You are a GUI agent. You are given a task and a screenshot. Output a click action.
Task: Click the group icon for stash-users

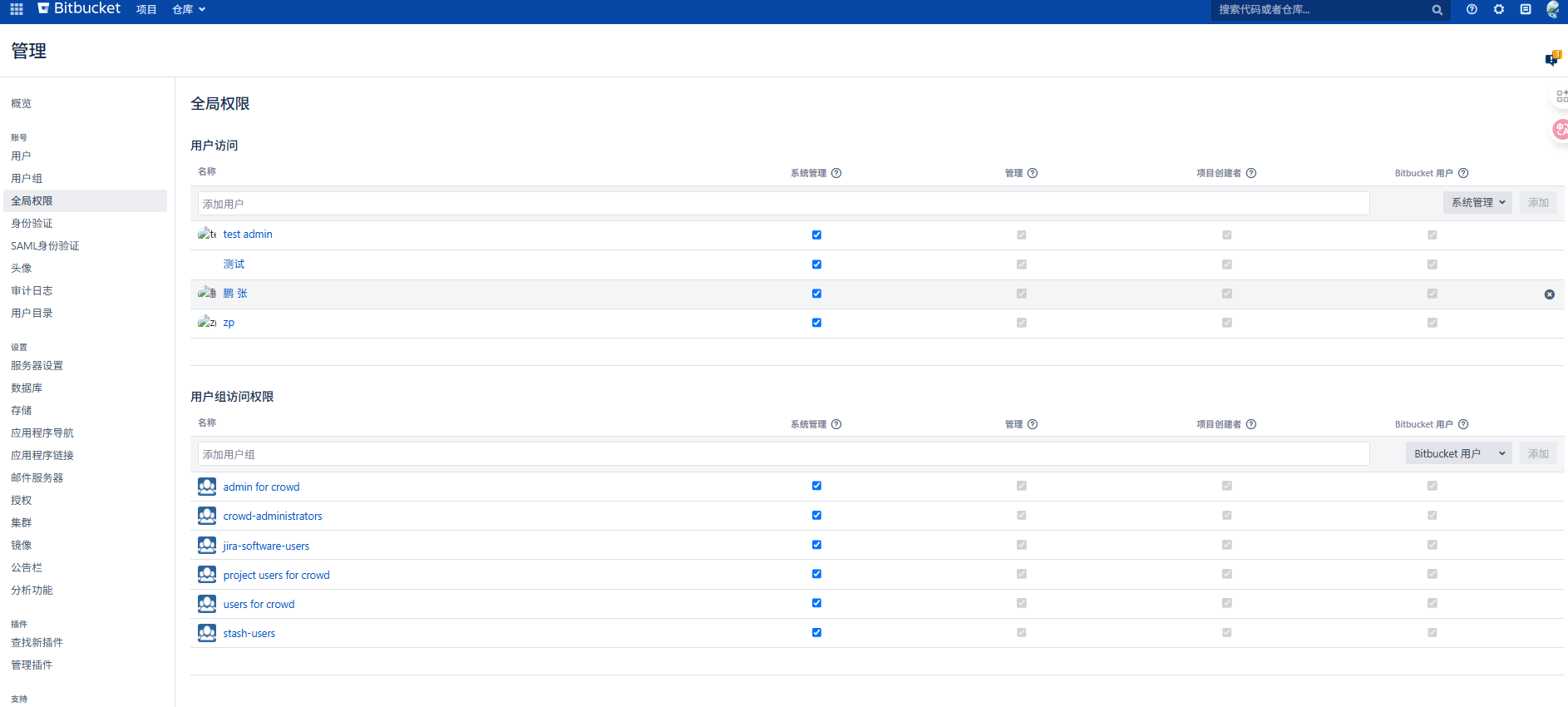207,633
